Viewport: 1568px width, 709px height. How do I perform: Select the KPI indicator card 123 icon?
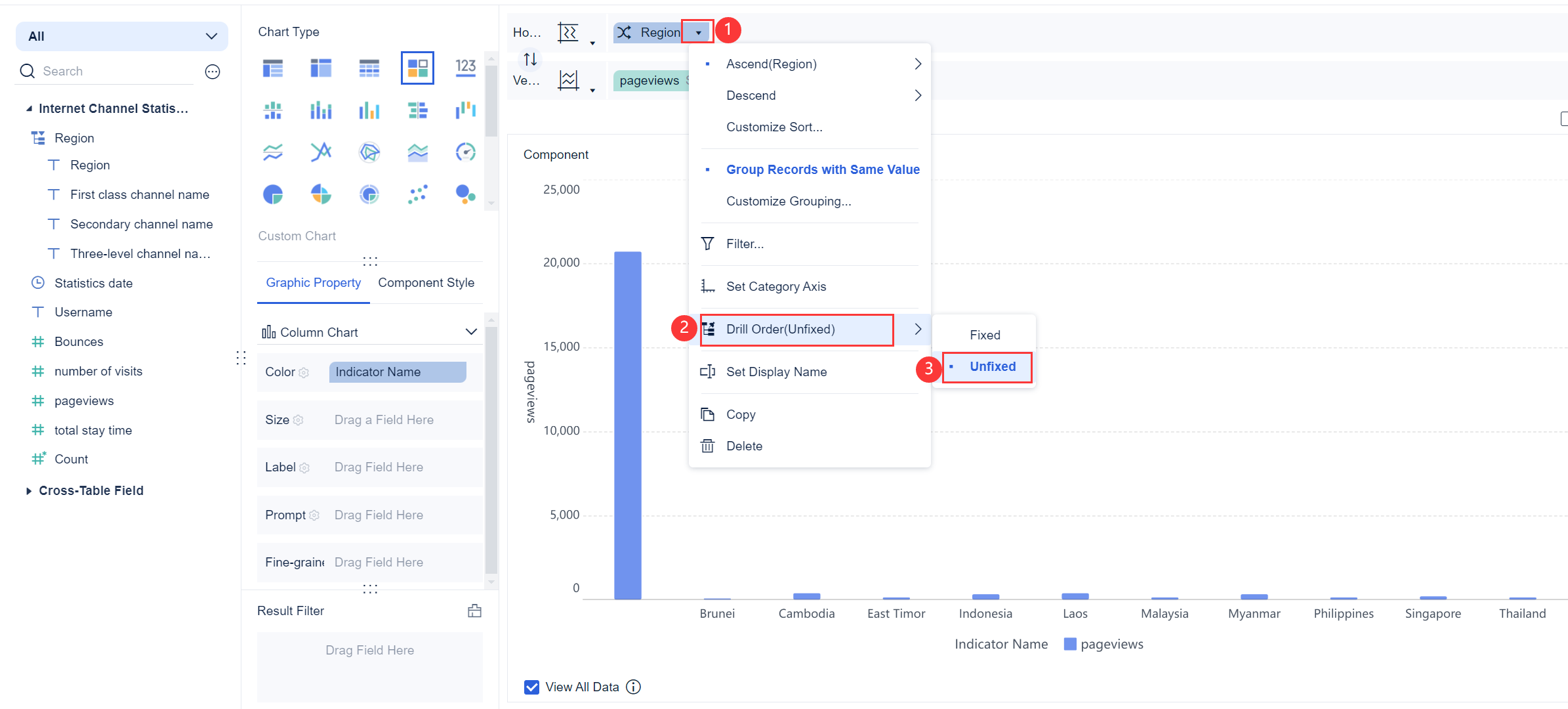click(x=465, y=68)
